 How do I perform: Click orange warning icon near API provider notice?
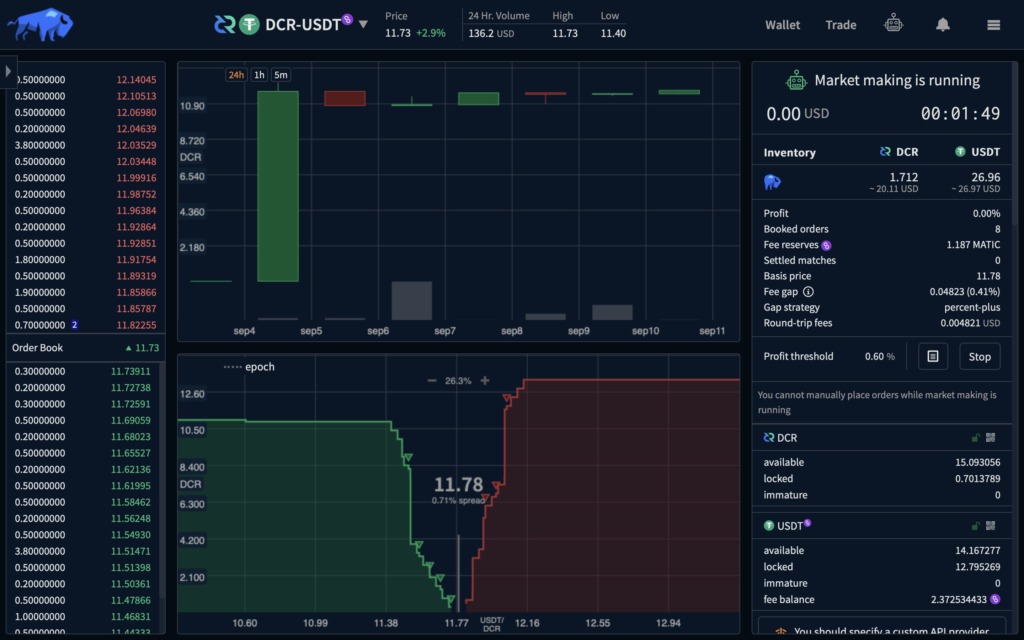pyautogui.click(x=780, y=632)
